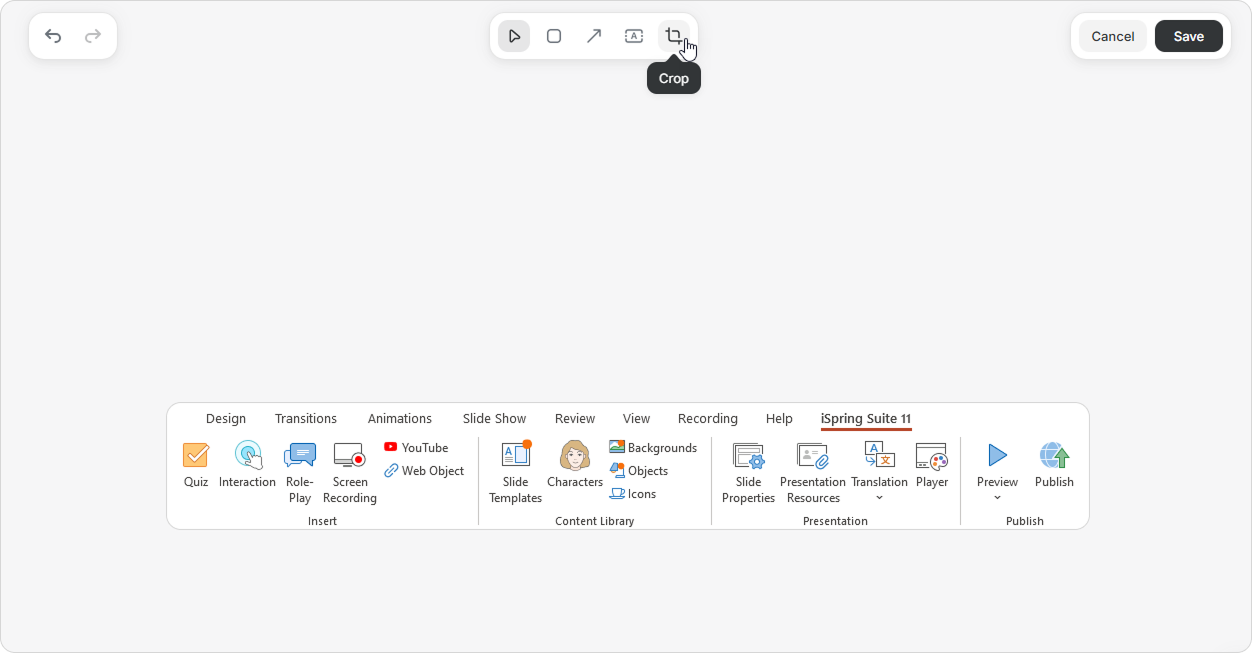The width and height of the screenshot is (1252, 653).
Task: Start a Screen Recording
Action: pyautogui.click(x=350, y=473)
